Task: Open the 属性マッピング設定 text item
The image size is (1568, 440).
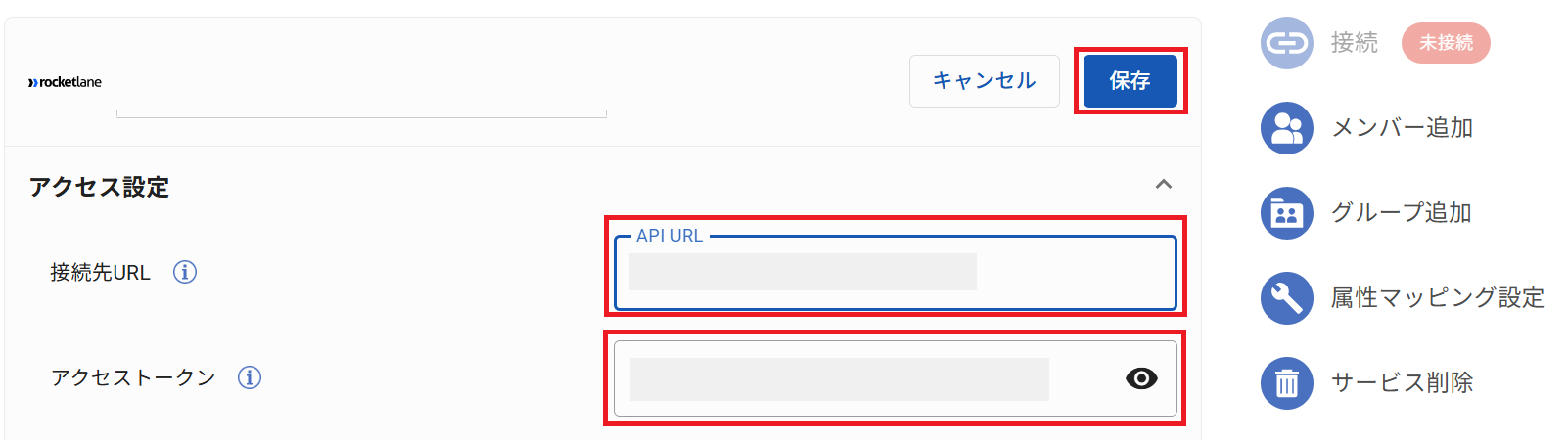Action: pos(1437,298)
